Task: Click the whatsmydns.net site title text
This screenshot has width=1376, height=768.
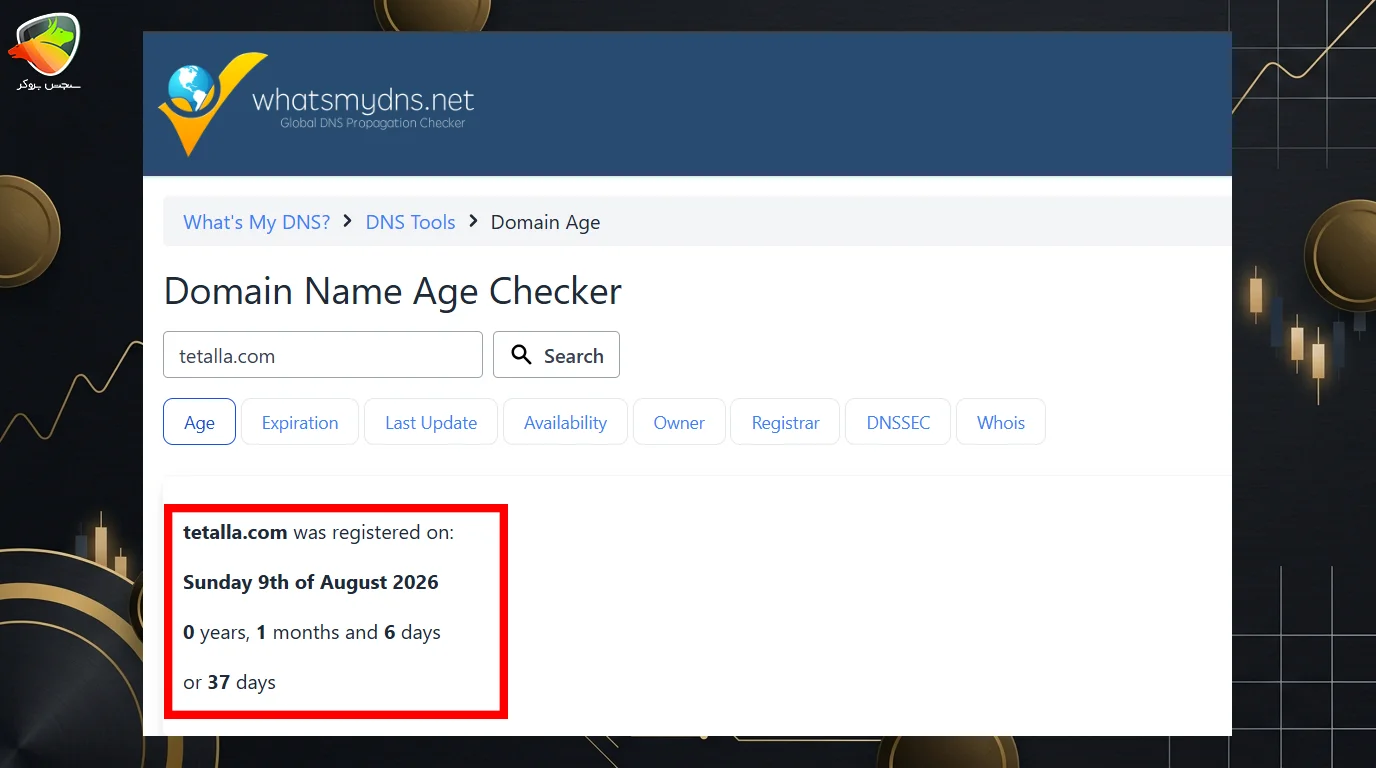Action: pyautogui.click(x=363, y=100)
